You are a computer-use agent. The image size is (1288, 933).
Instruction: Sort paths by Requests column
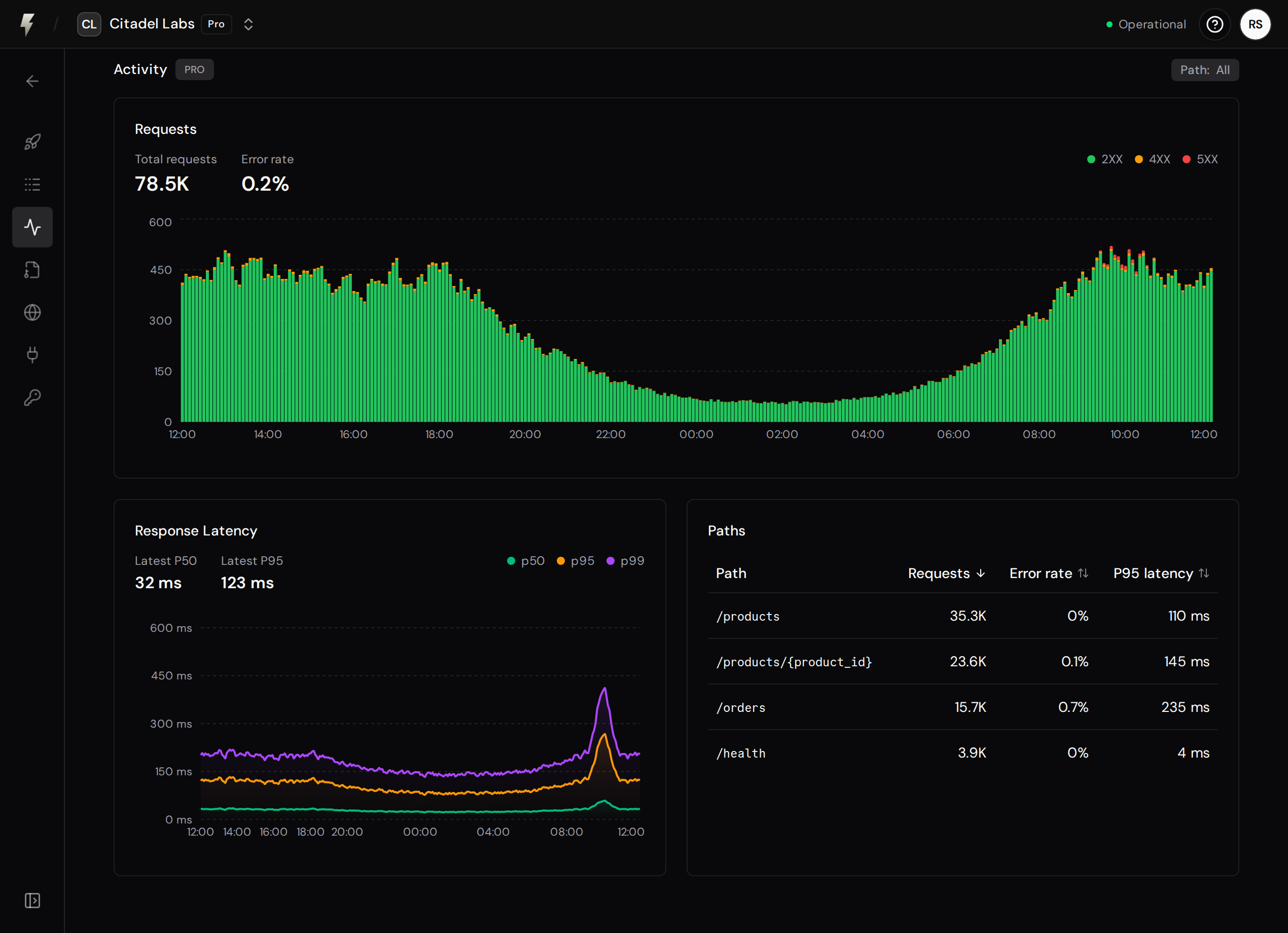pos(947,573)
